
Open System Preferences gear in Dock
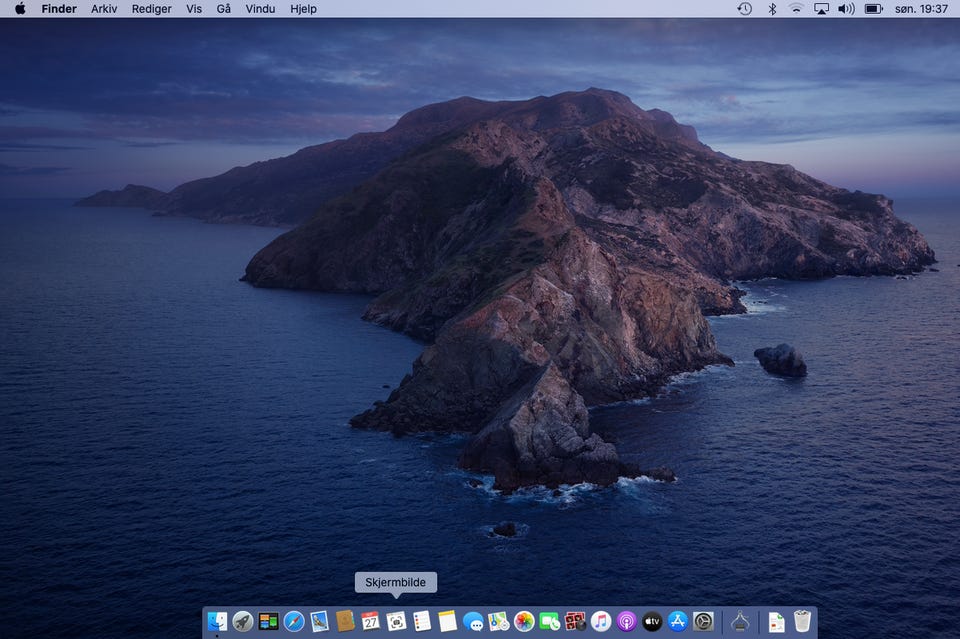[x=703, y=622]
